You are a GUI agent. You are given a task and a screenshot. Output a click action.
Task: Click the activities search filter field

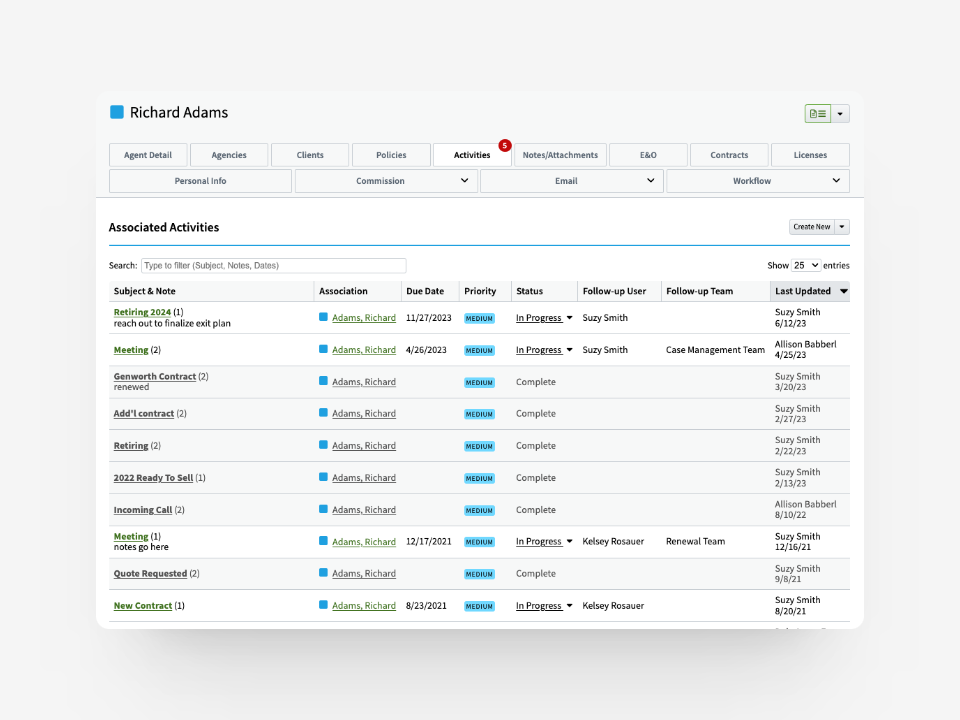pos(273,266)
